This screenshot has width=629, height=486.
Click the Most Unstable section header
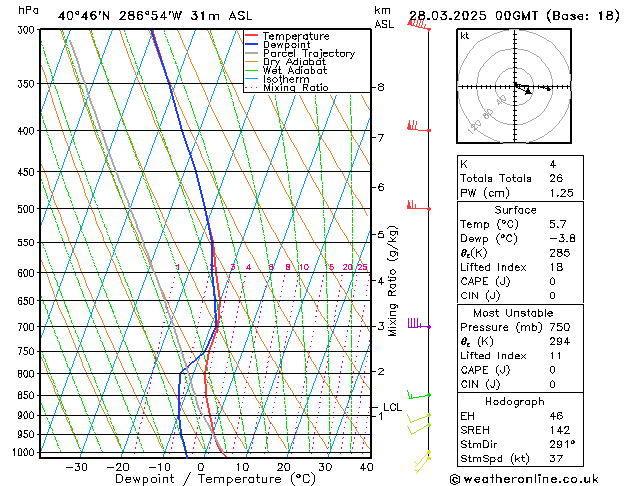pyautogui.click(x=513, y=313)
